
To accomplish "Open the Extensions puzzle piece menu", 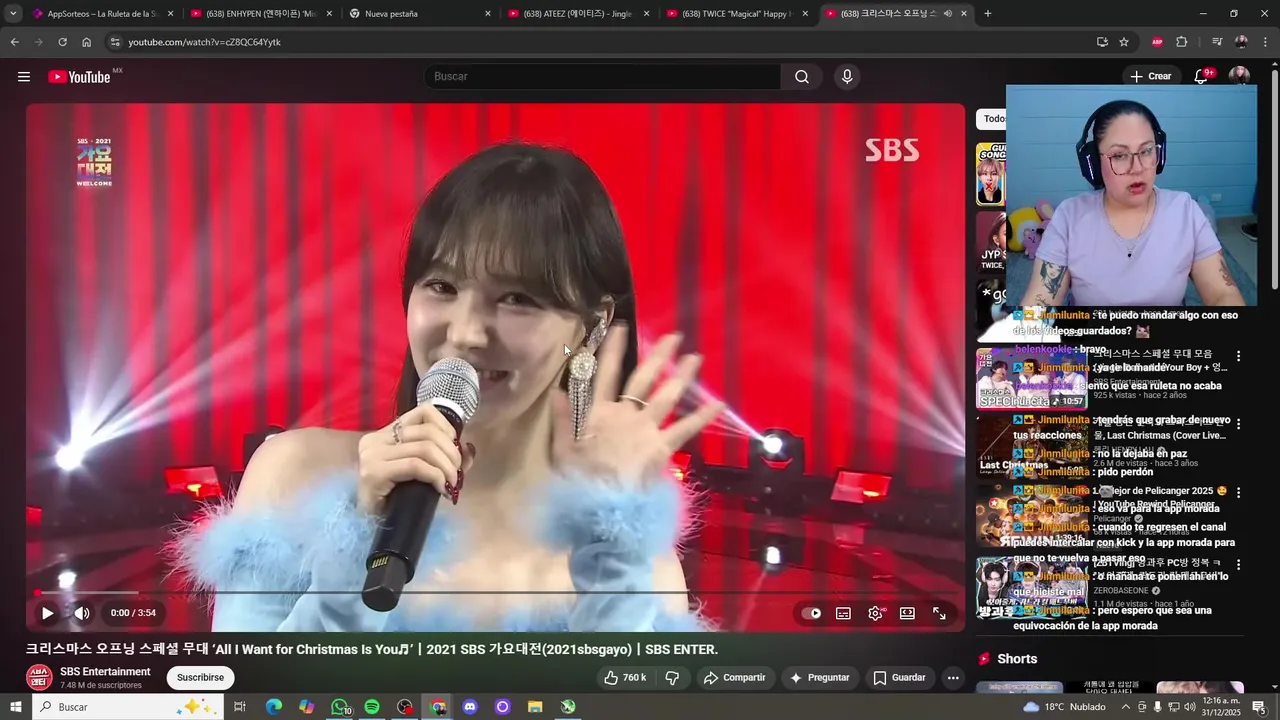I will tap(1181, 42).
